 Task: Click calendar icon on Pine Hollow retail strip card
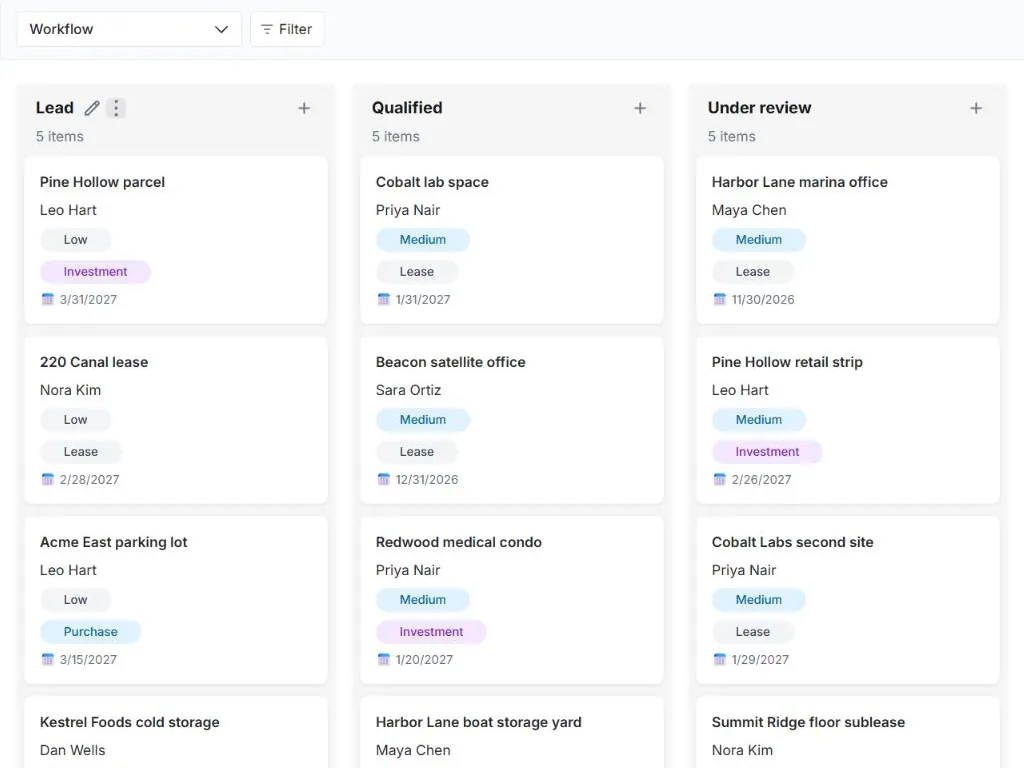tap(720, 479)
